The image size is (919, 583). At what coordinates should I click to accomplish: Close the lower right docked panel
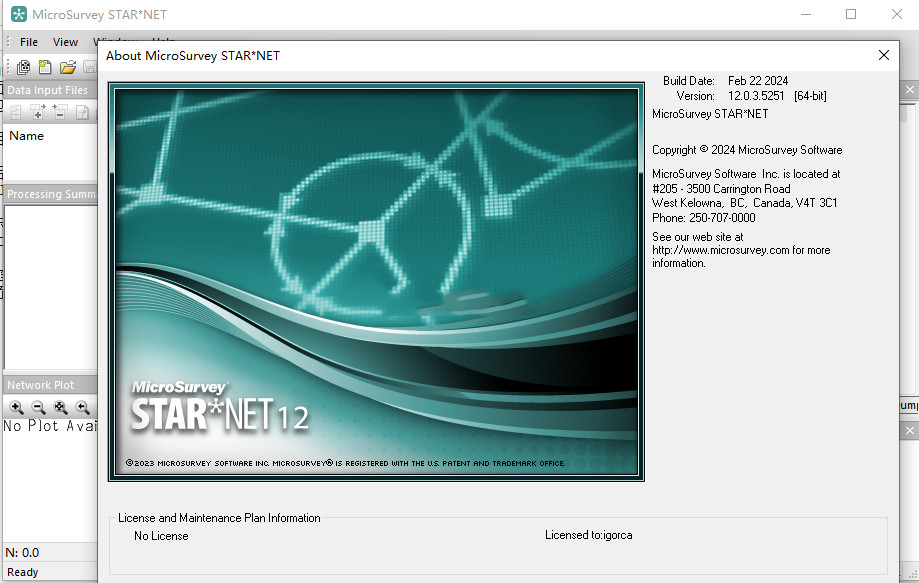click(910, 431)
